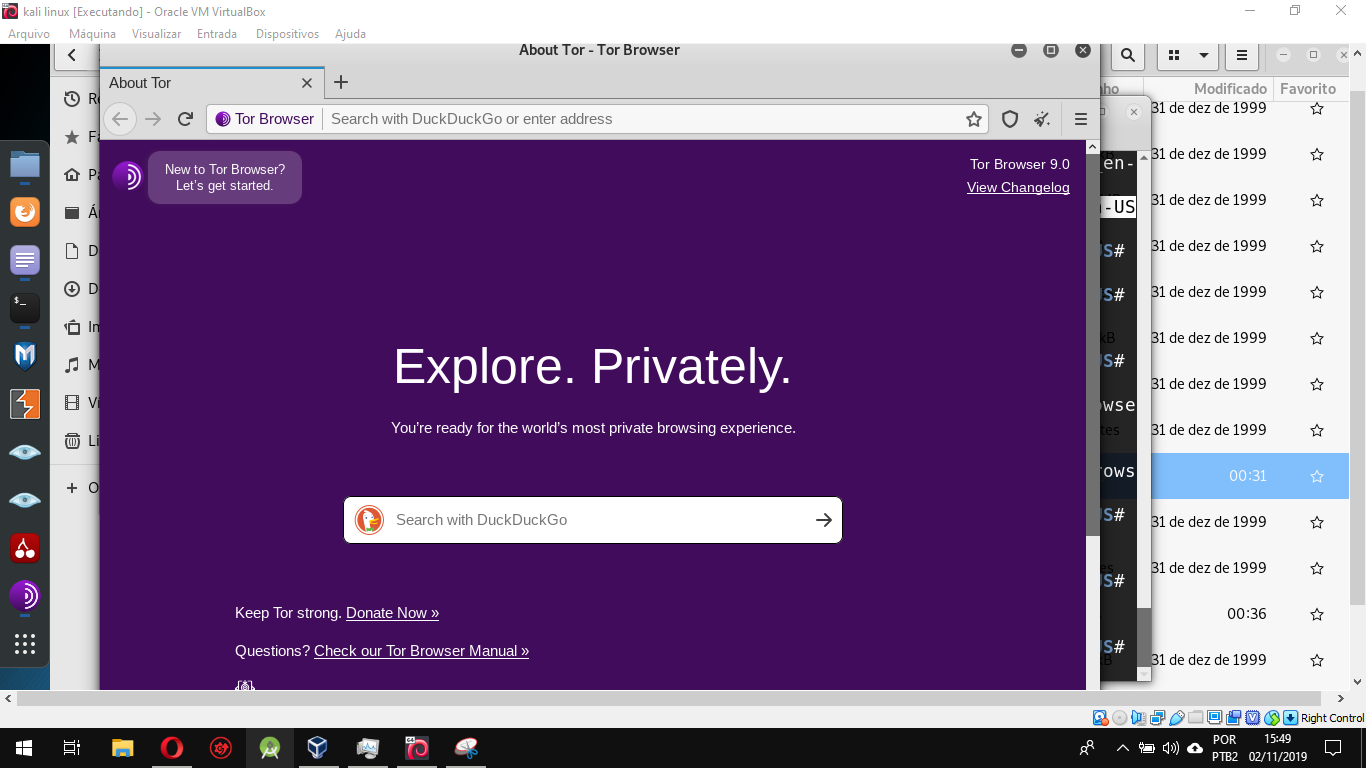Screen dimensions: 1366x768
Task: Open the Ajuda menu
Action: point(350,34)
